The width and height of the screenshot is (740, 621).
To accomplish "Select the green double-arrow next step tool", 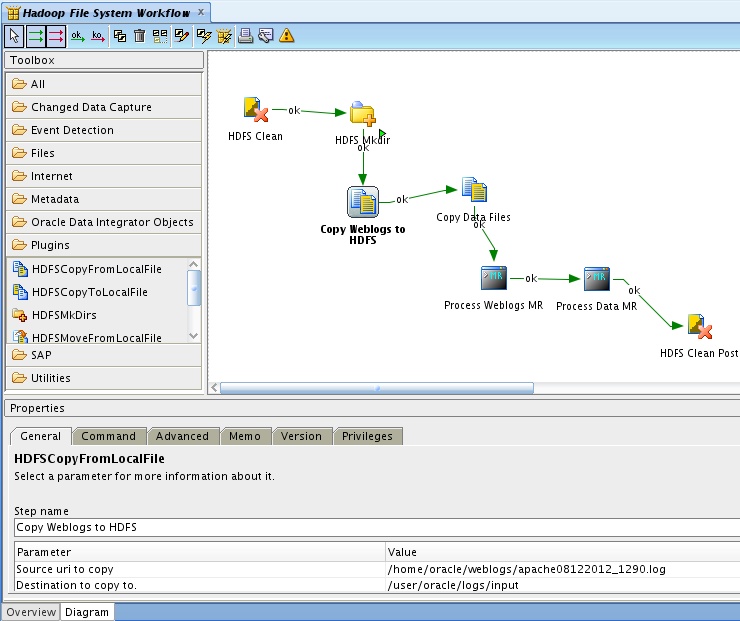I will (35, 36).
